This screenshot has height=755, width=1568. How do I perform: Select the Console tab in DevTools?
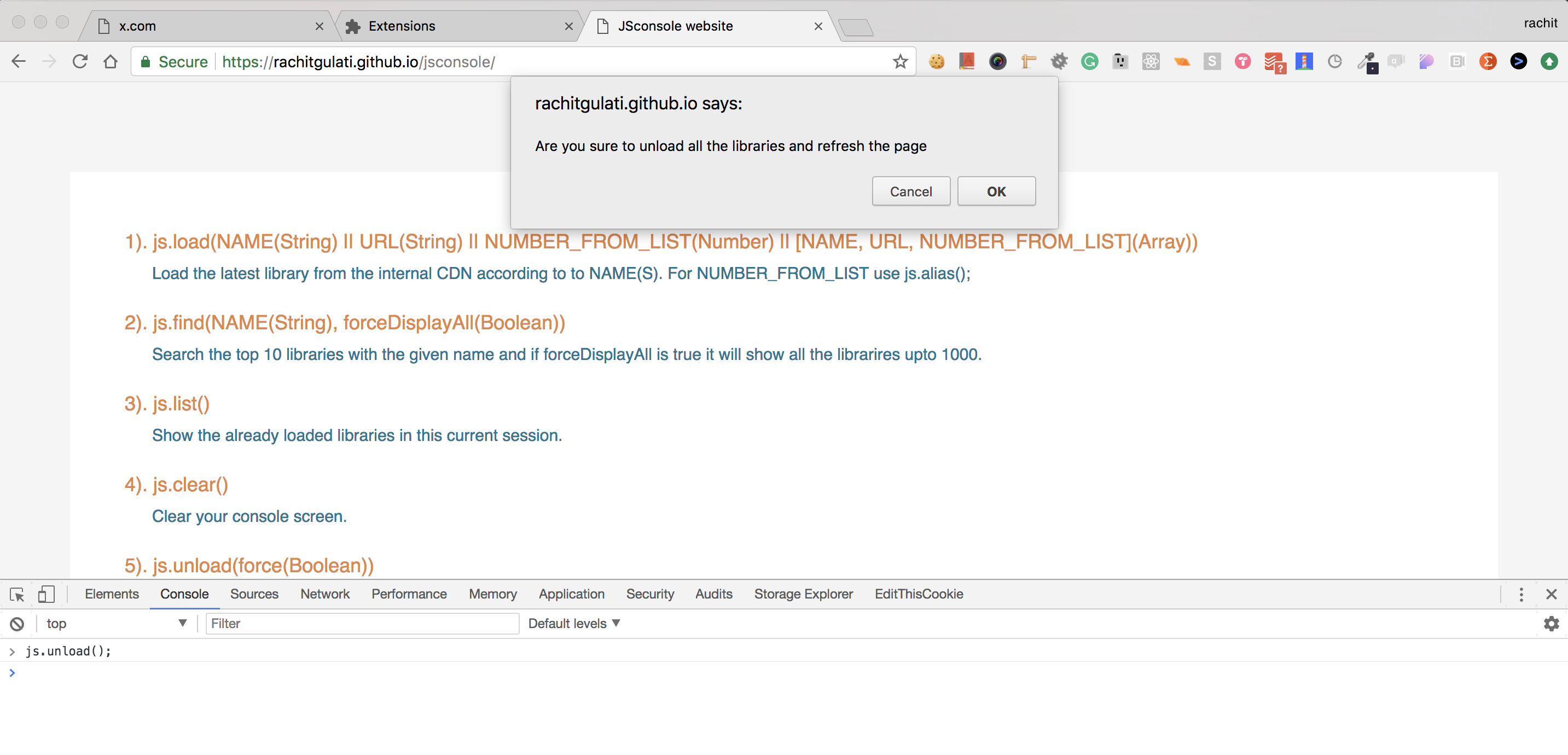click(x=184, y=594)
